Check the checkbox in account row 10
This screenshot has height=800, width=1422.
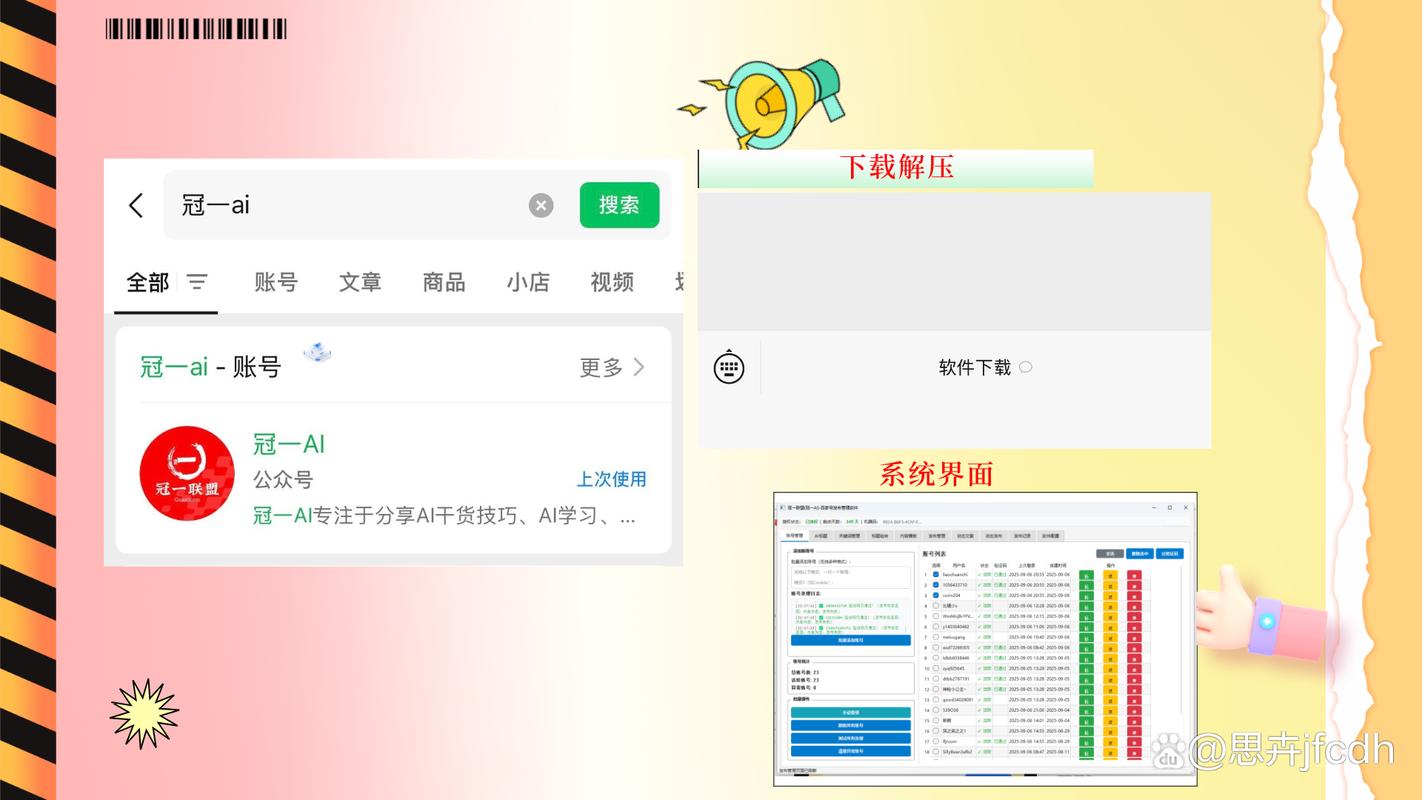point(936,668)
